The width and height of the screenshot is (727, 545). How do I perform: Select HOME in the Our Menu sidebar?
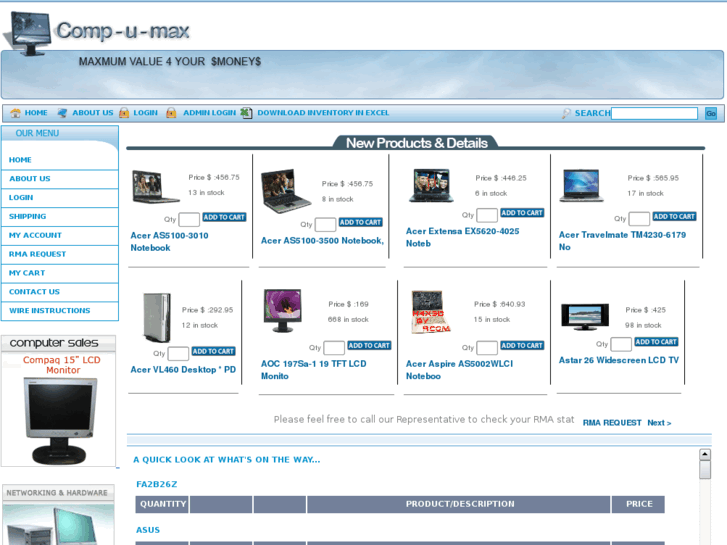pyautogui.click(x=20, y=160)
